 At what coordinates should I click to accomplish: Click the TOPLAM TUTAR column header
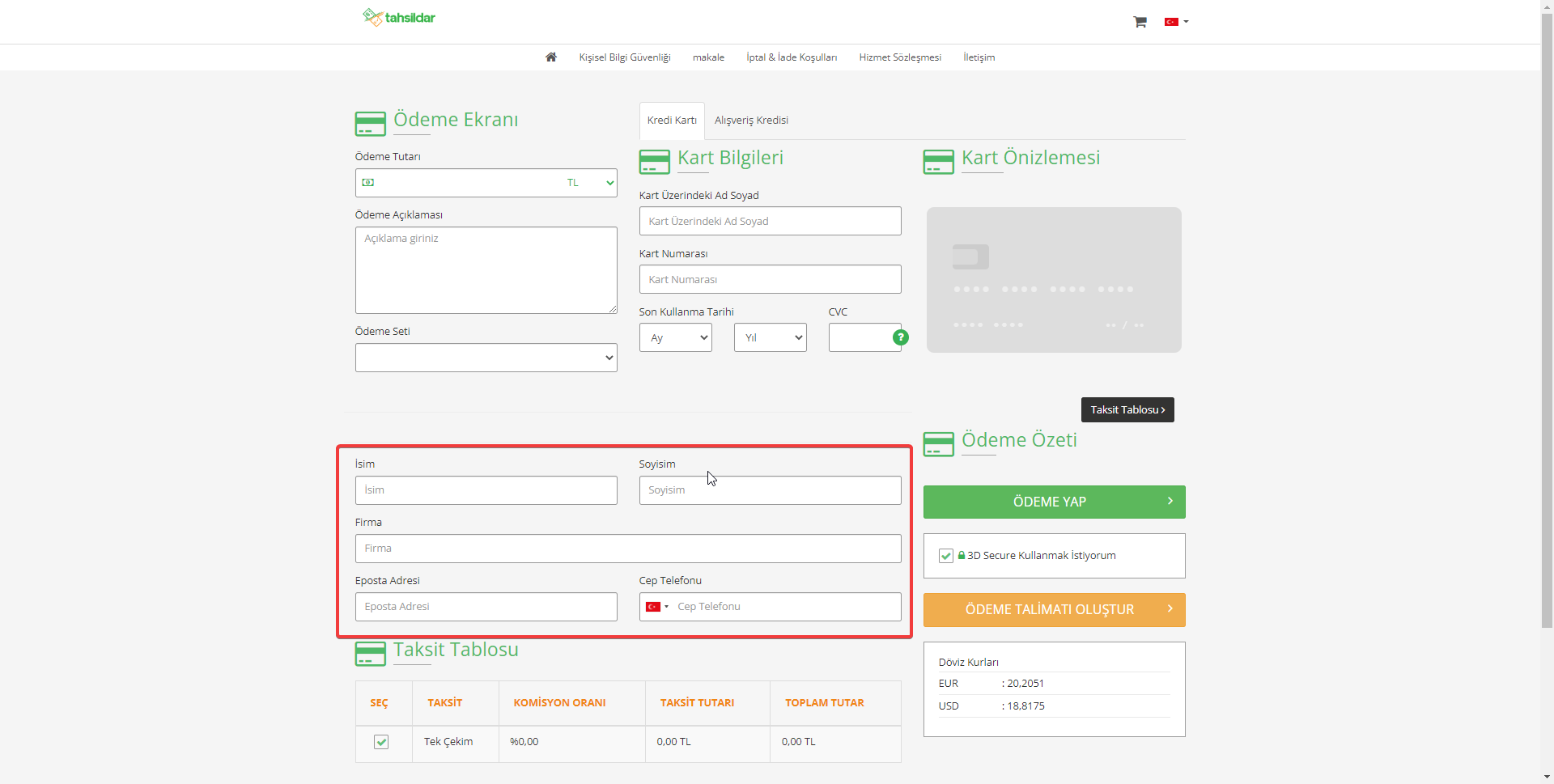tap(824, 703)
